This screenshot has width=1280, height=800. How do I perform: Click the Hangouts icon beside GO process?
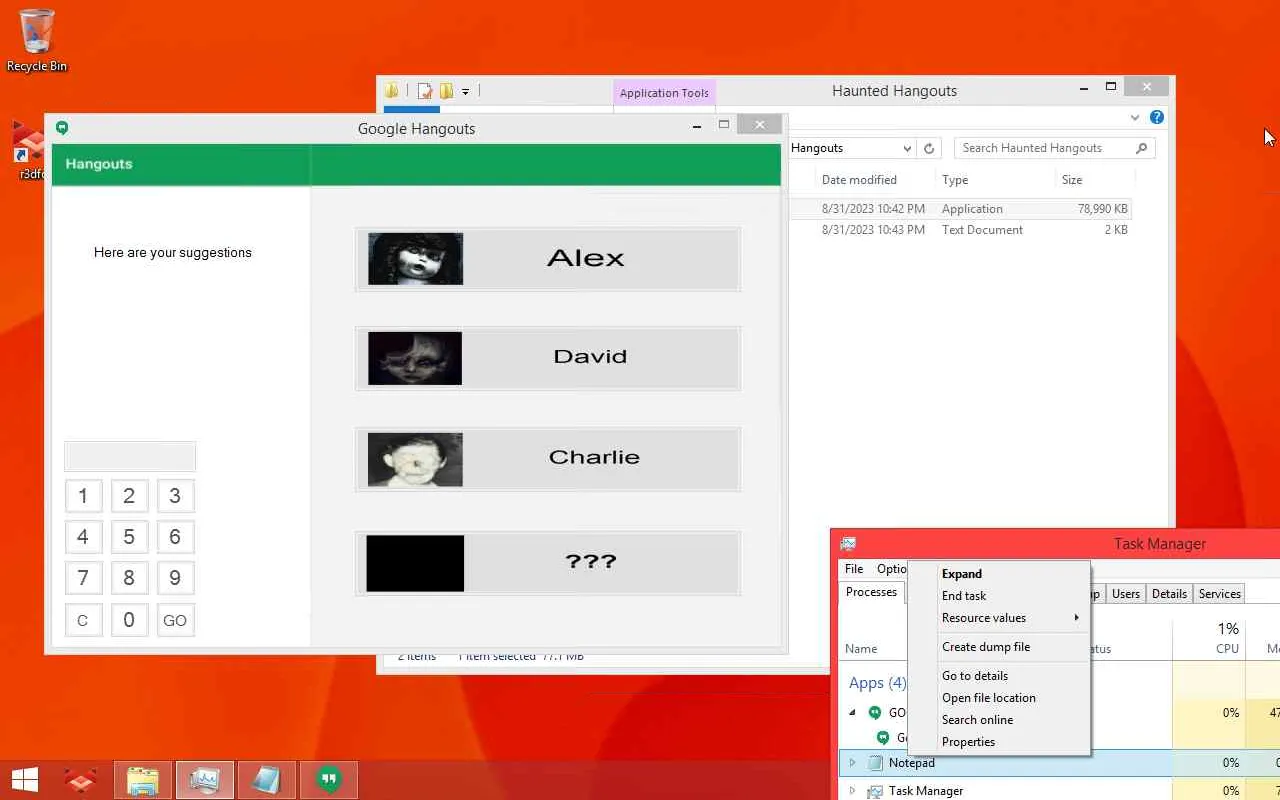[x=875, y=713]
